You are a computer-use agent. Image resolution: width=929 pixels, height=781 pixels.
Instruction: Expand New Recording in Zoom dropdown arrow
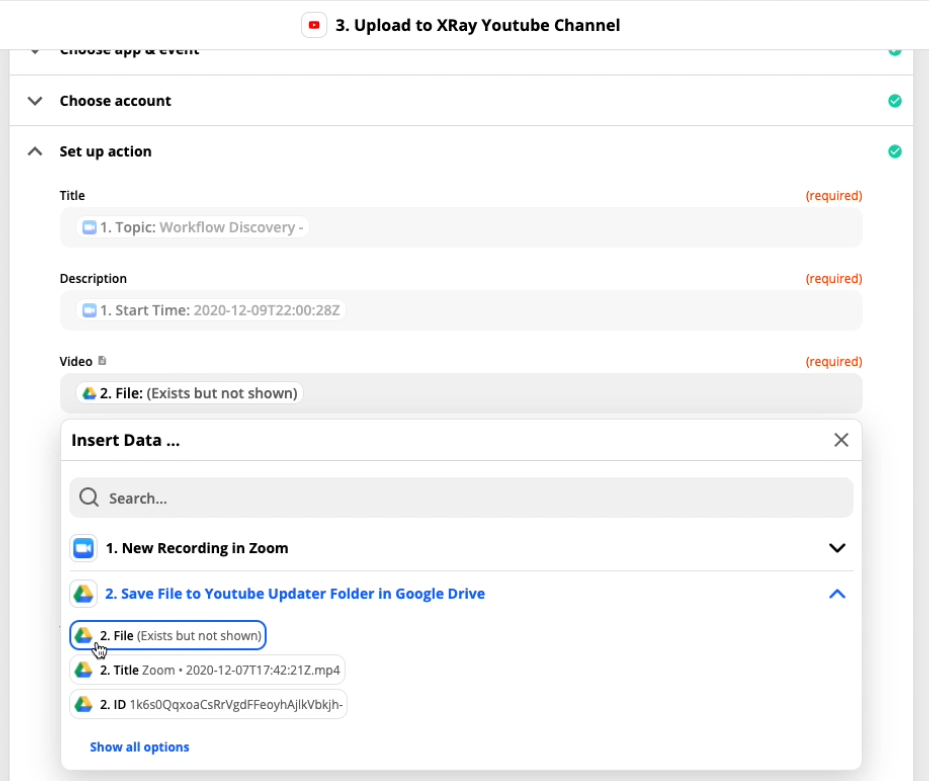(837, 548)
